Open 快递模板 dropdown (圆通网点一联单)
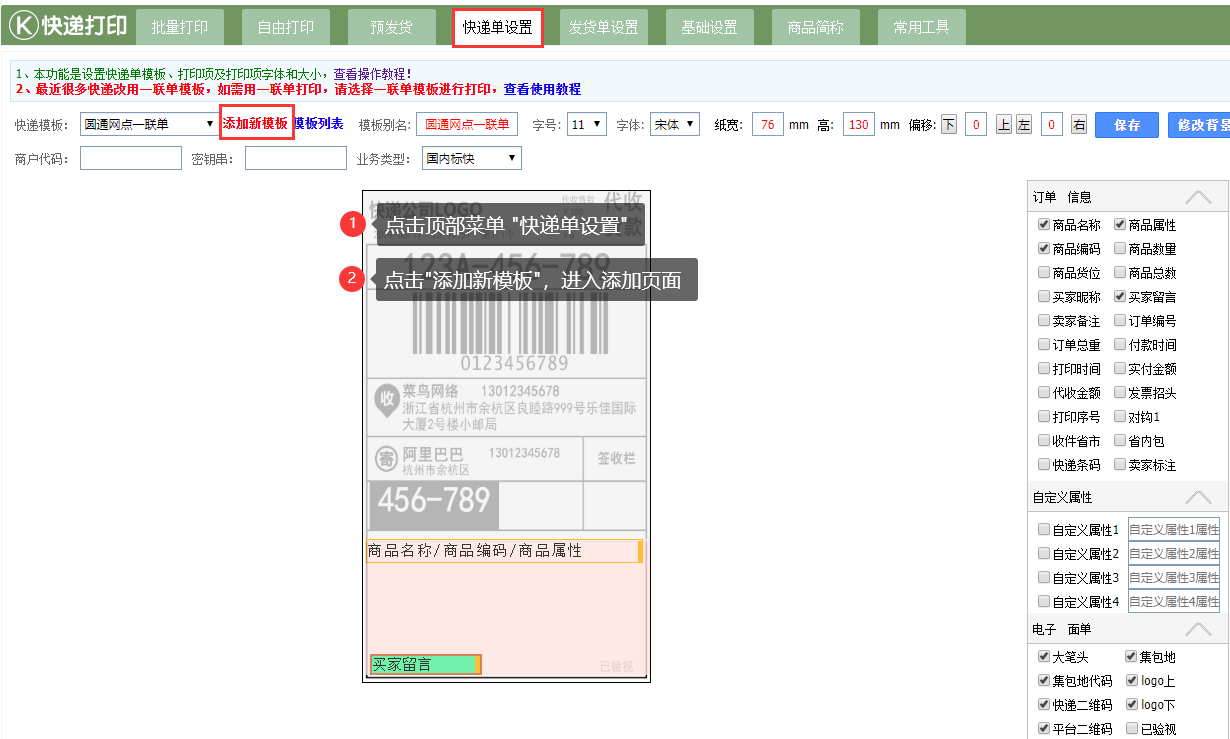Viewport: 1230px width, 739px height. pos(149,125)
